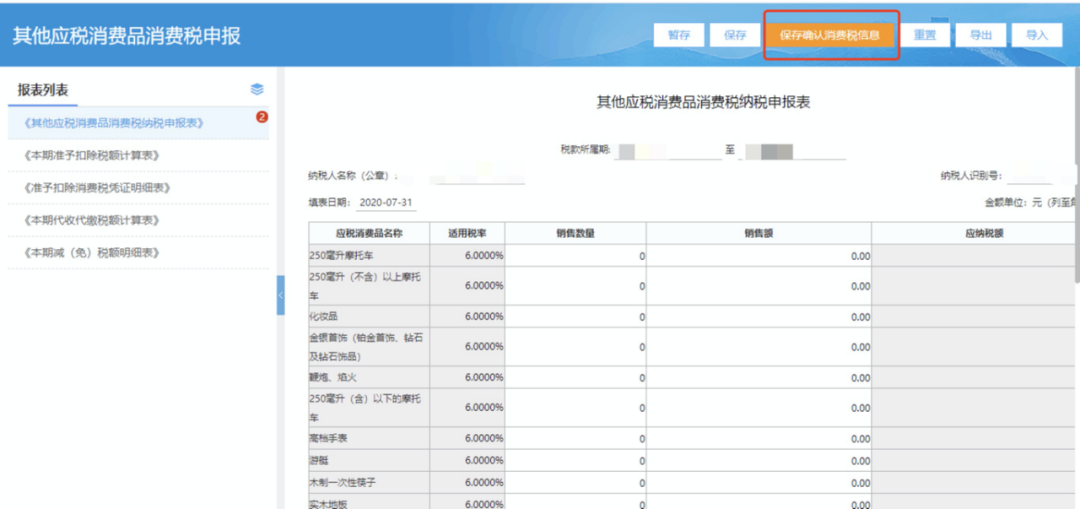Click 销售额 cell for 250毫升（不含）以上摩托车
Viewport: 1080px width, 509px height.
(758, 286)
